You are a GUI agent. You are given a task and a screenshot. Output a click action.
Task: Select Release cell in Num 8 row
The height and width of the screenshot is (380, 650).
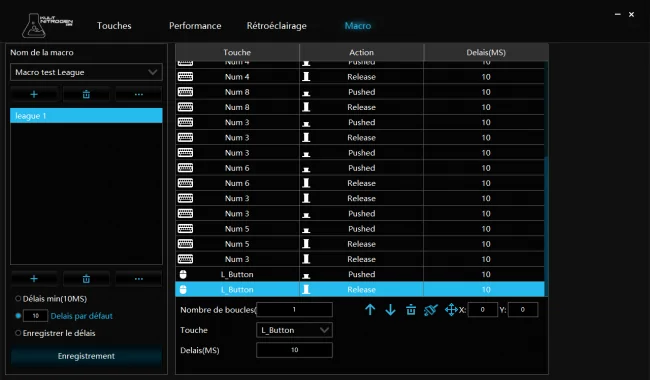click(x=361, y=107)
